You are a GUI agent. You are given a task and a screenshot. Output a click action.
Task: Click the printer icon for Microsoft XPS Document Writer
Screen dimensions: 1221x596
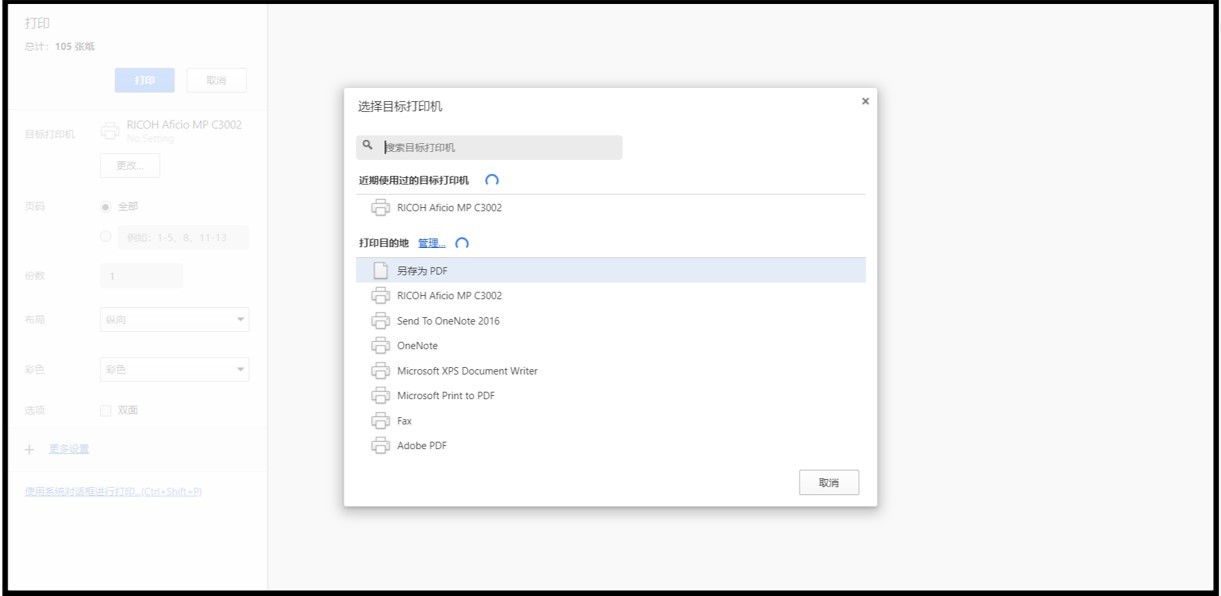click(x=381, y=371)
